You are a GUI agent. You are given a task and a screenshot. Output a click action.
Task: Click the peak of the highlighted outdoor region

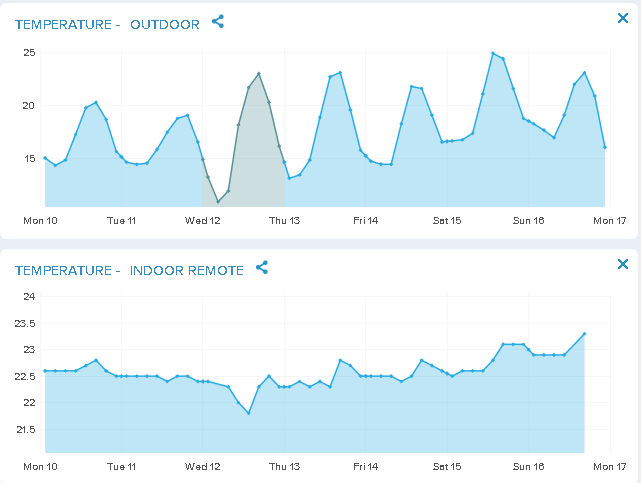click(259, 73)
